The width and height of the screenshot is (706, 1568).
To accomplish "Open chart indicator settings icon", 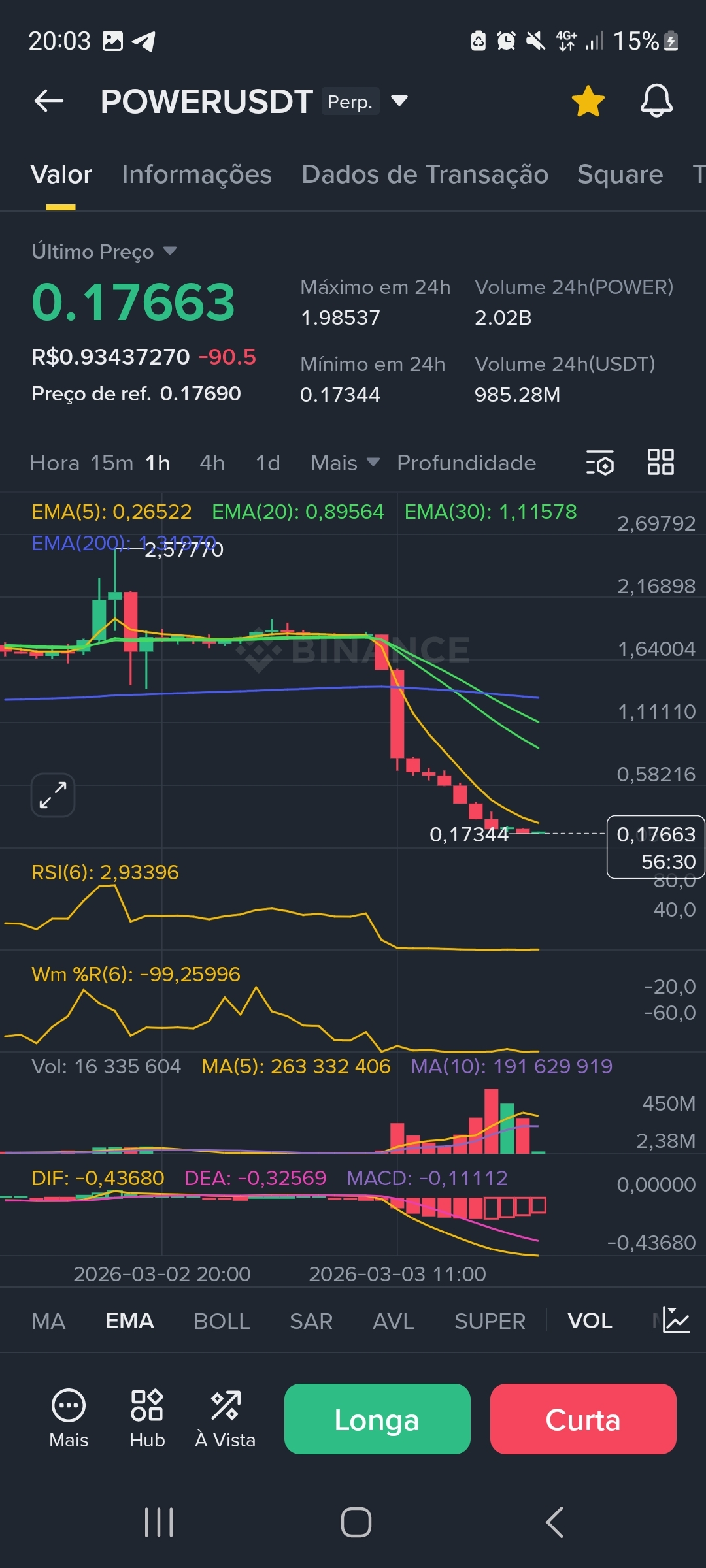I will click(599, 463).
